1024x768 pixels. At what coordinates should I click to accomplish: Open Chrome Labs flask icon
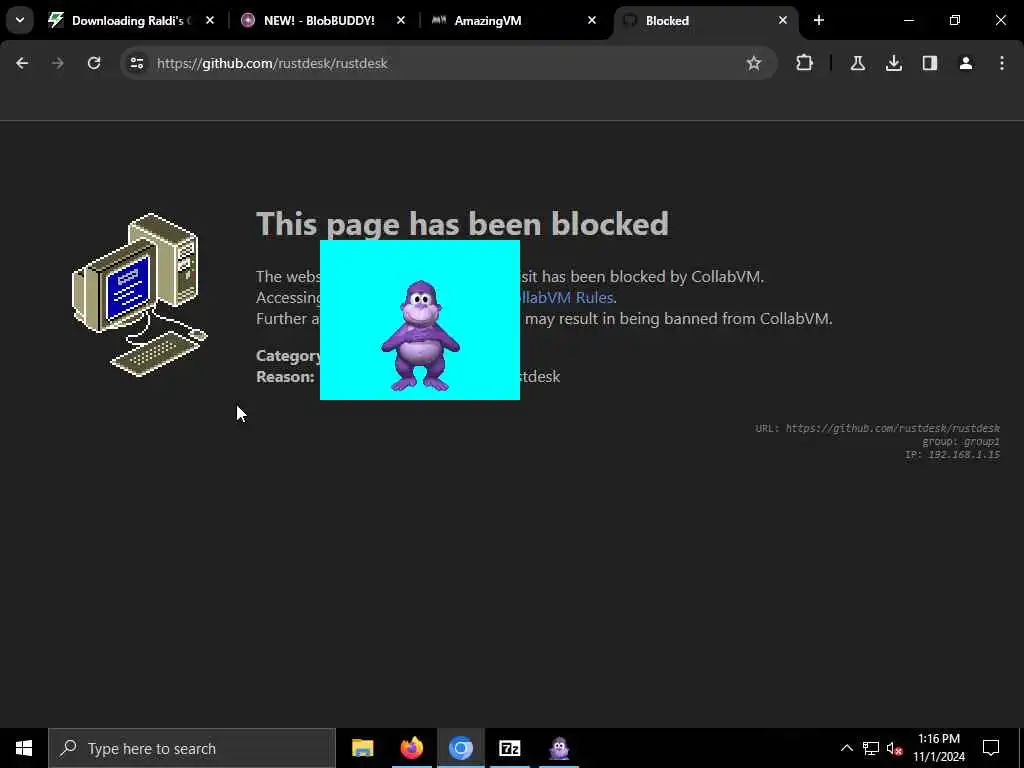pyautogui.click(x=858, y=63)
